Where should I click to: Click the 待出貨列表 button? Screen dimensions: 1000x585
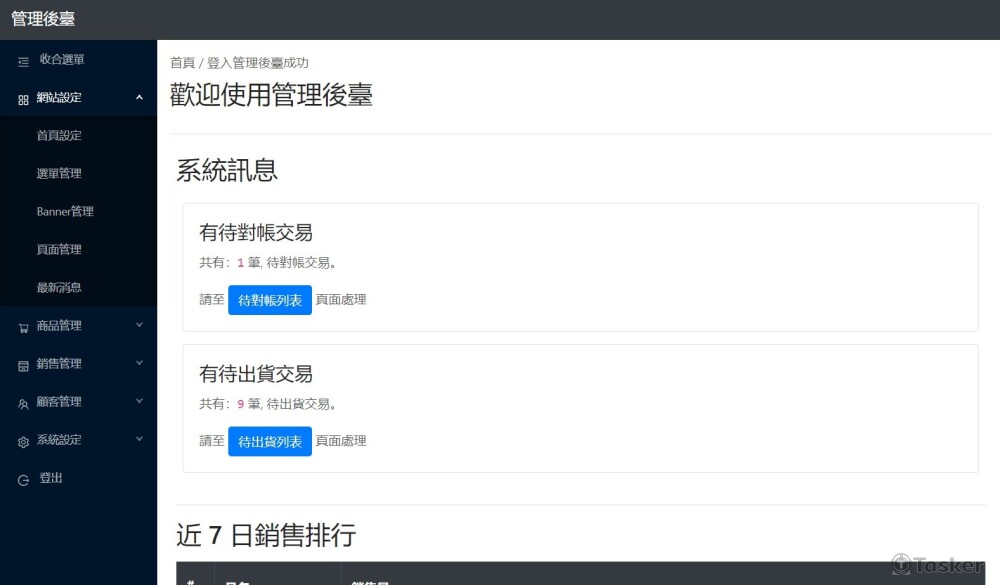pyautogui.click(x=270, y=441)
